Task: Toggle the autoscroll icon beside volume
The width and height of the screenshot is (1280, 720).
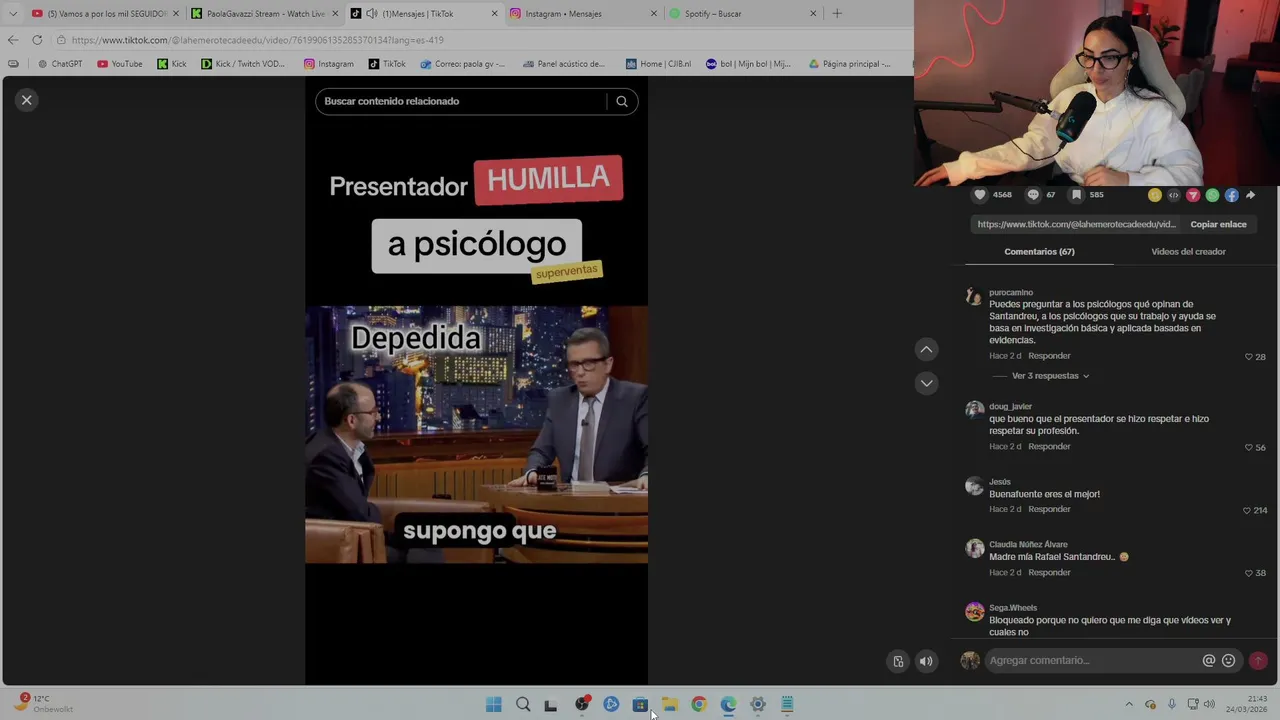Action: [898, 661]
